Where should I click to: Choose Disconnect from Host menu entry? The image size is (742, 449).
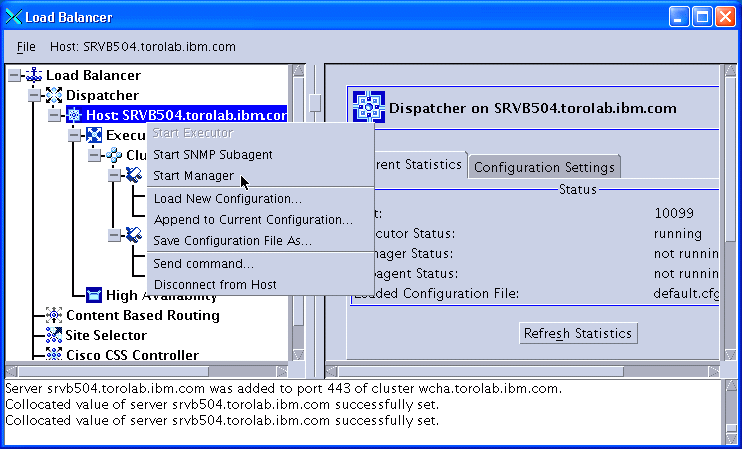coord(261,284)
